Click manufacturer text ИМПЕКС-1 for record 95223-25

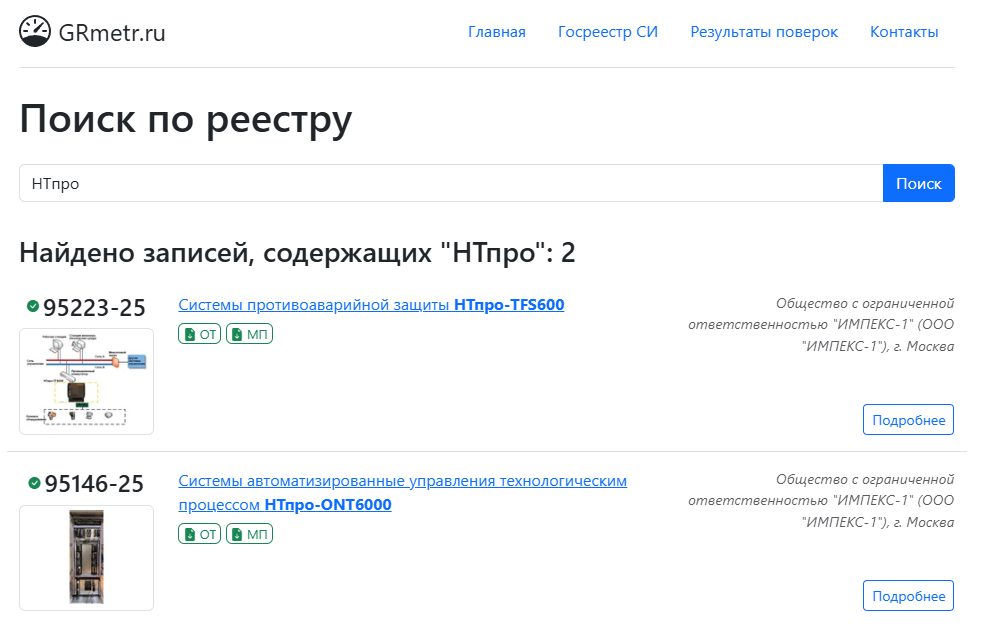click(x=821, y=325)
